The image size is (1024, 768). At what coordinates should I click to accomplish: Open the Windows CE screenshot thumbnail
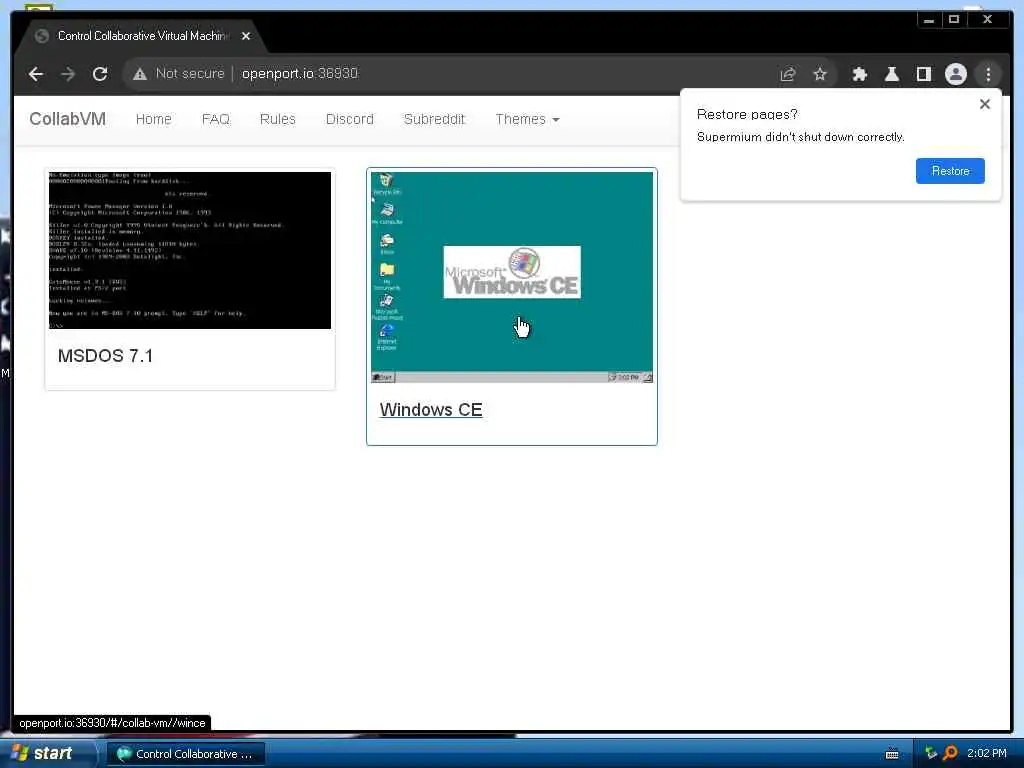[512, 277]
